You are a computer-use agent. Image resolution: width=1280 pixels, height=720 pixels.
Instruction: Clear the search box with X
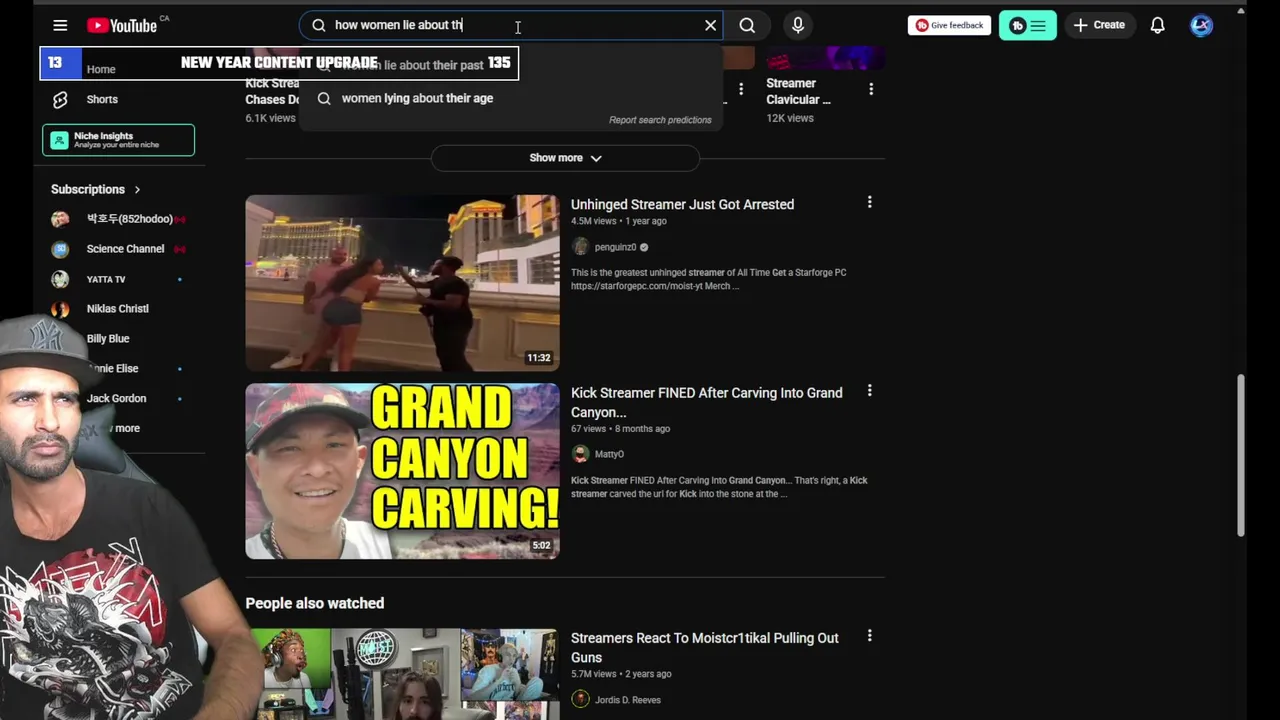click(711, 25)
